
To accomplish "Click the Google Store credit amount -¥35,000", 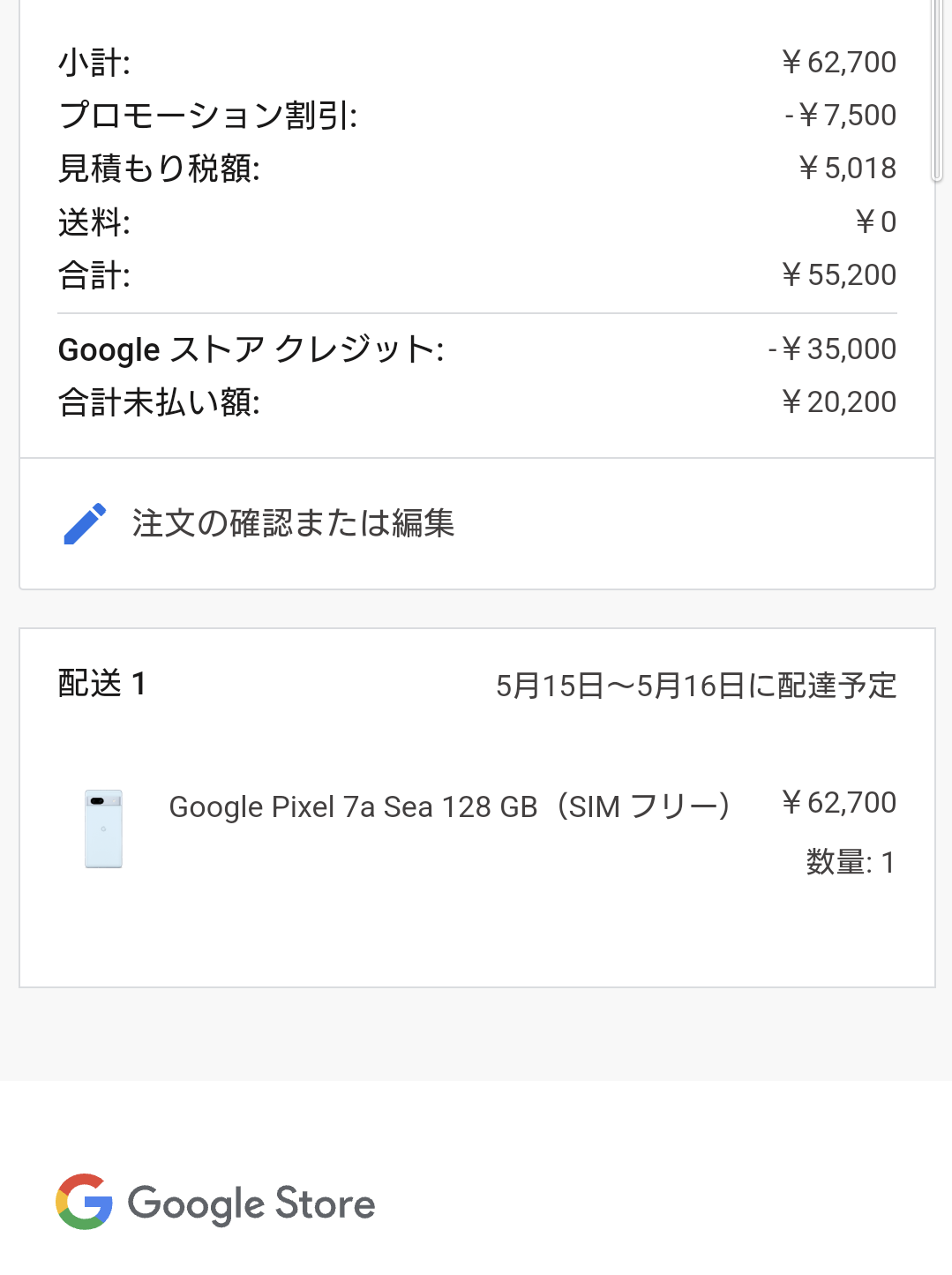I will [x=832, y=349].
